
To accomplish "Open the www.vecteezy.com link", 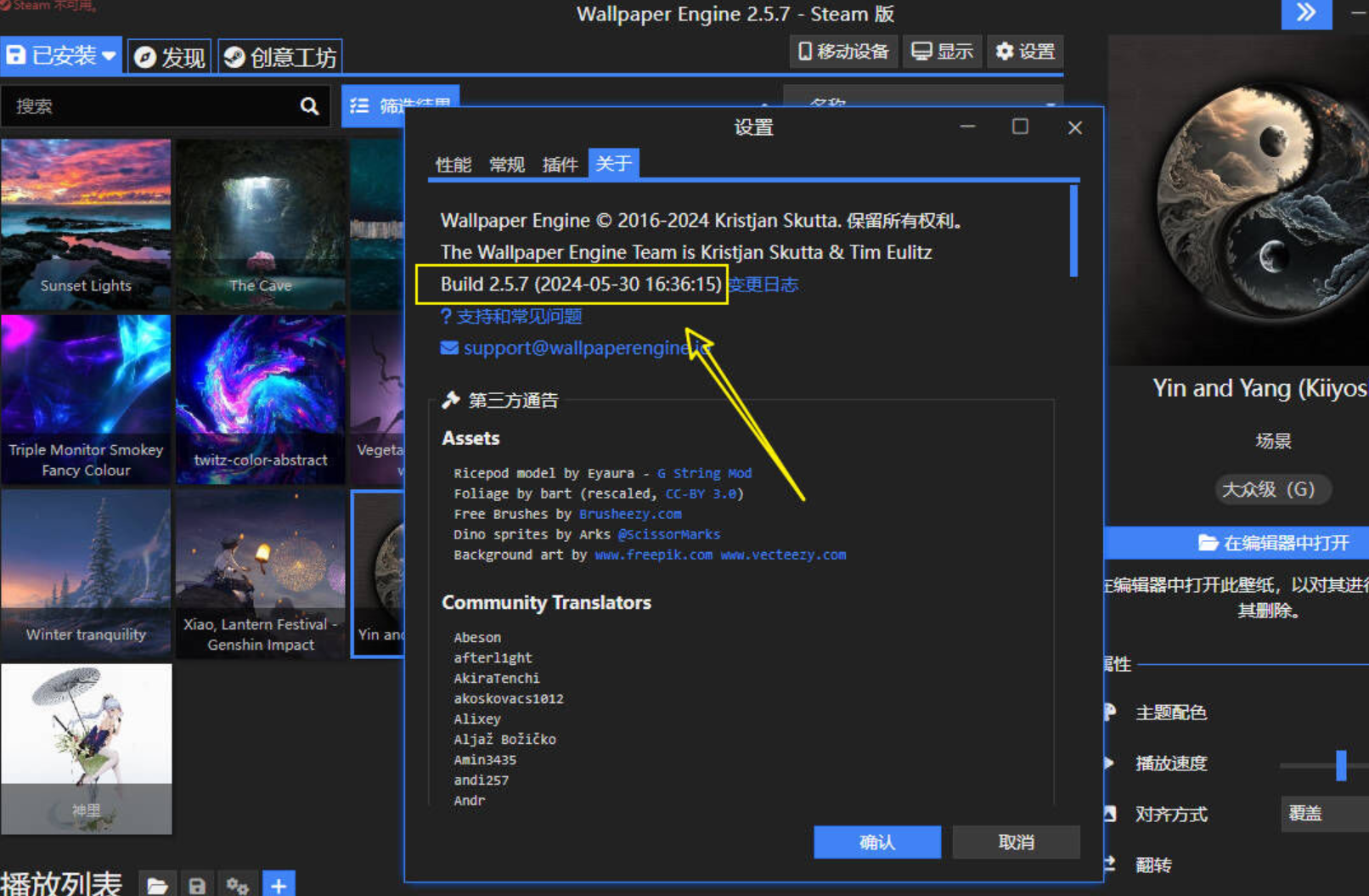I will pyautogui.click(x=783, y=555).
